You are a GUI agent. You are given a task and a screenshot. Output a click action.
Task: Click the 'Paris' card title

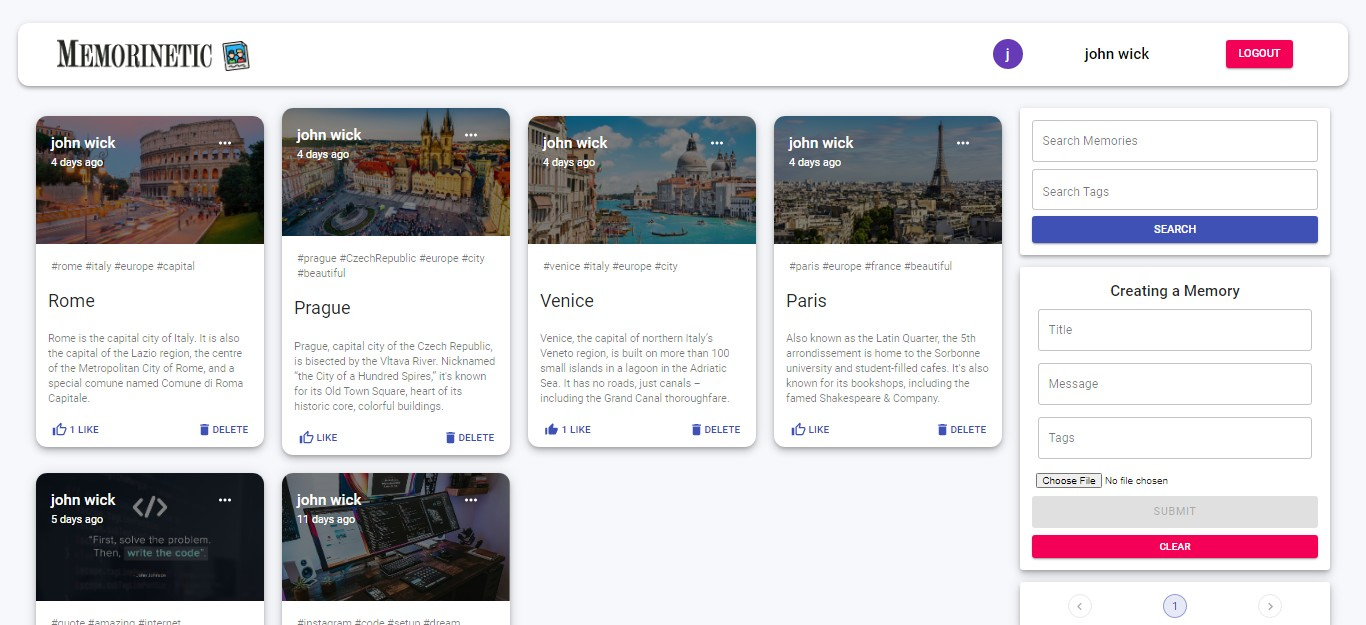tap(806, 301)
